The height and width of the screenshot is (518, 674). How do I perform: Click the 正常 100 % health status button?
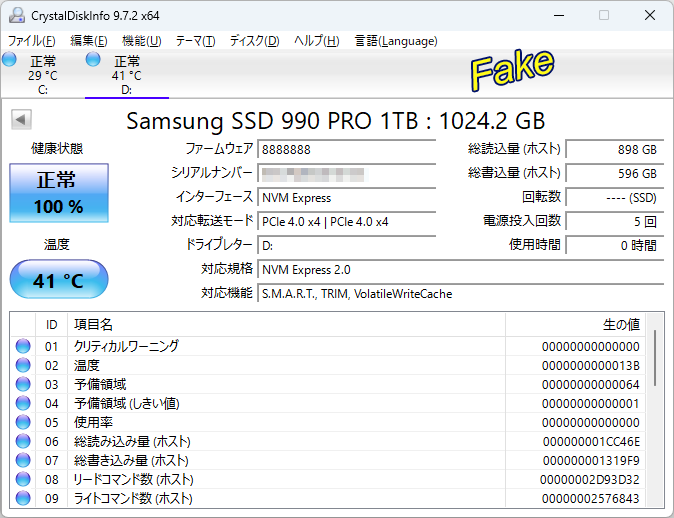[x=59, y=193]
